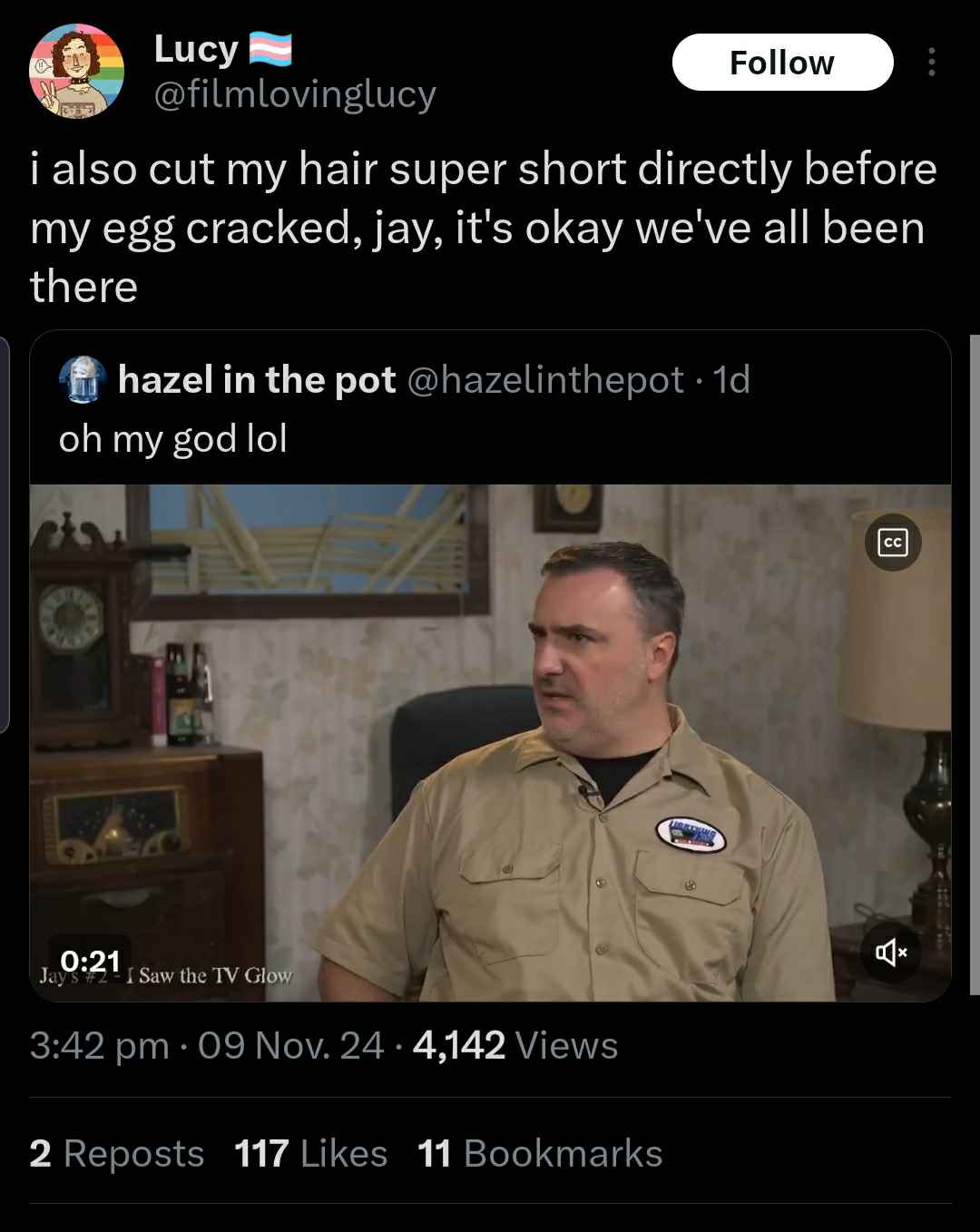980x1232 pixels.
Task: Open the @hazelinthepot handle
Action: click(x=545, y=380)
